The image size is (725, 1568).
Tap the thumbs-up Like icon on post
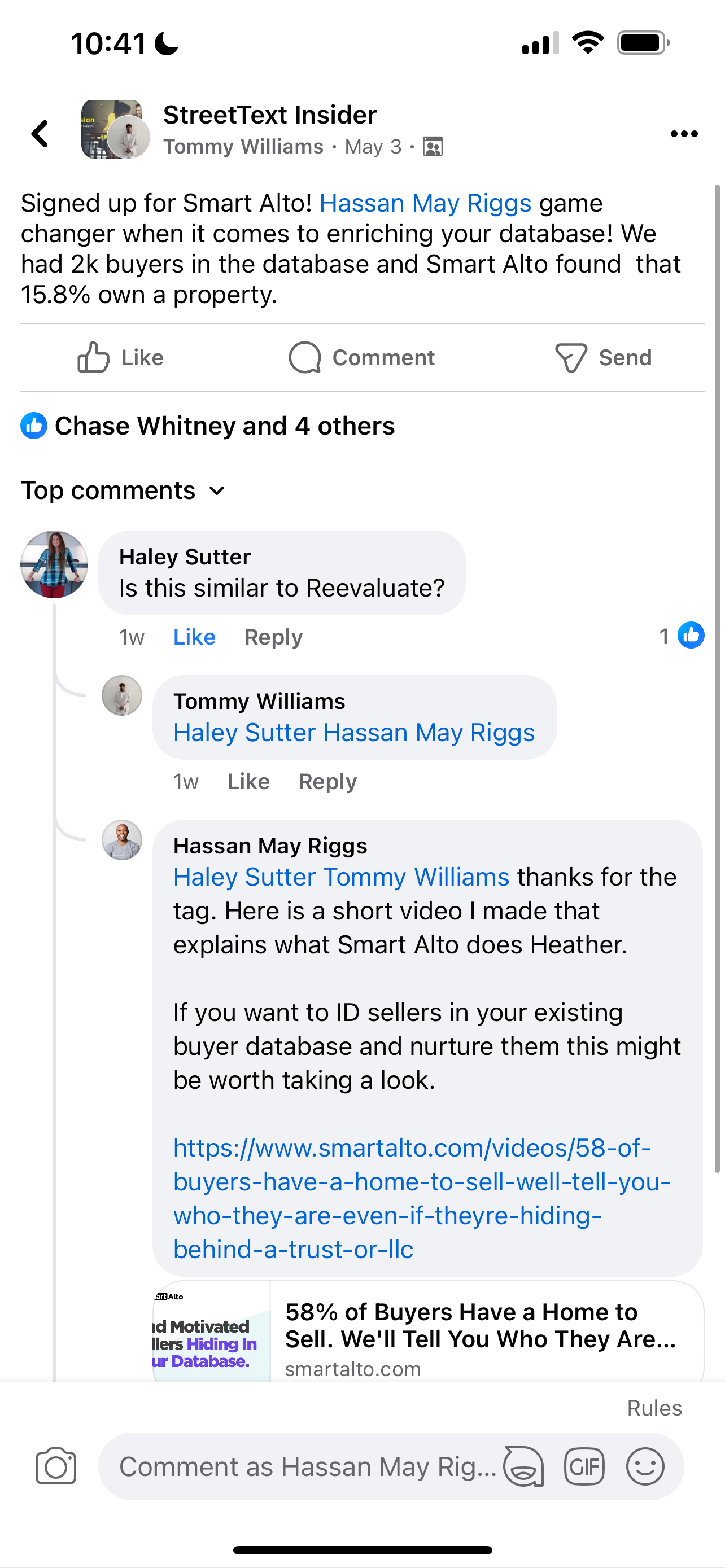coord(93,357)
